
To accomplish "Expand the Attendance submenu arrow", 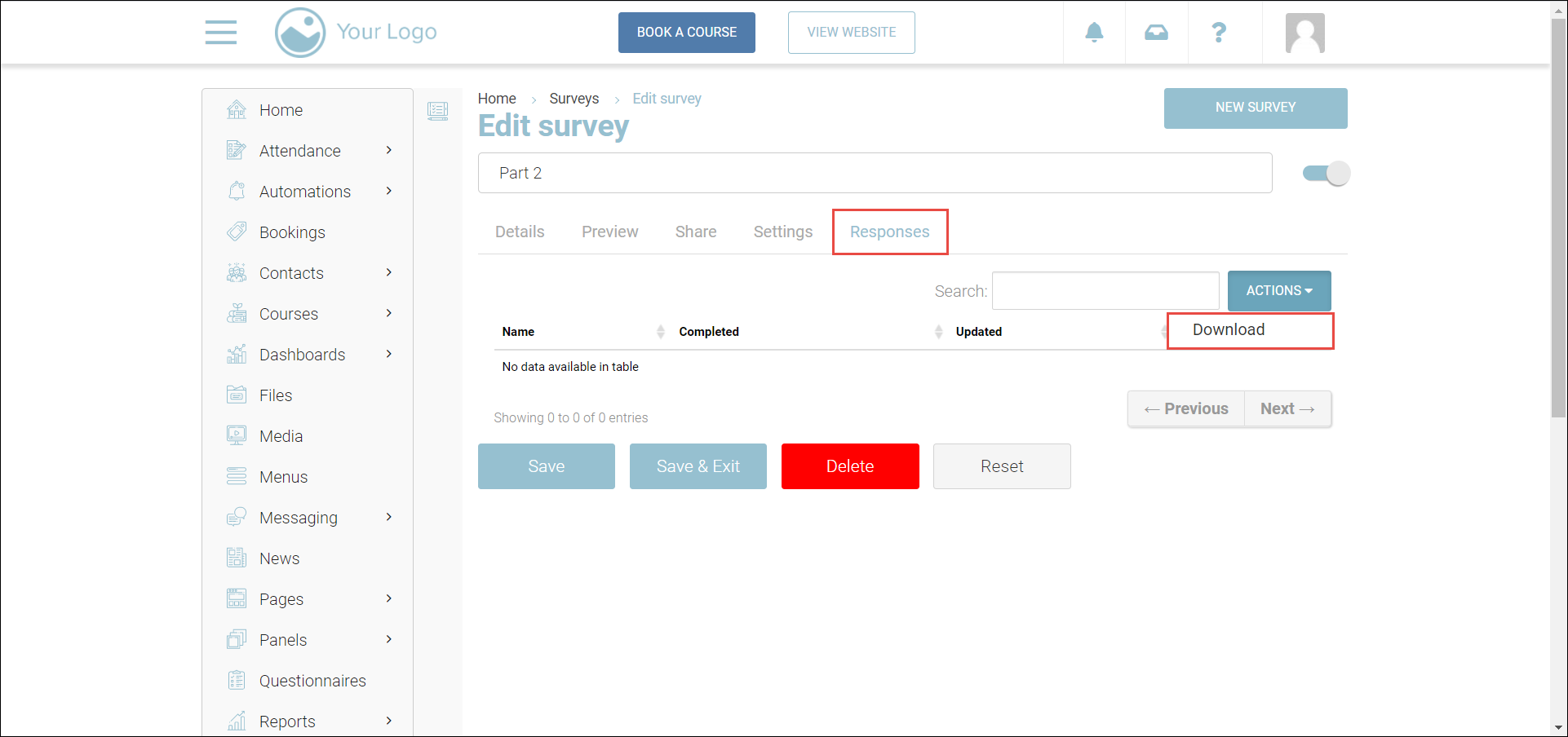I will coord(389,151).
